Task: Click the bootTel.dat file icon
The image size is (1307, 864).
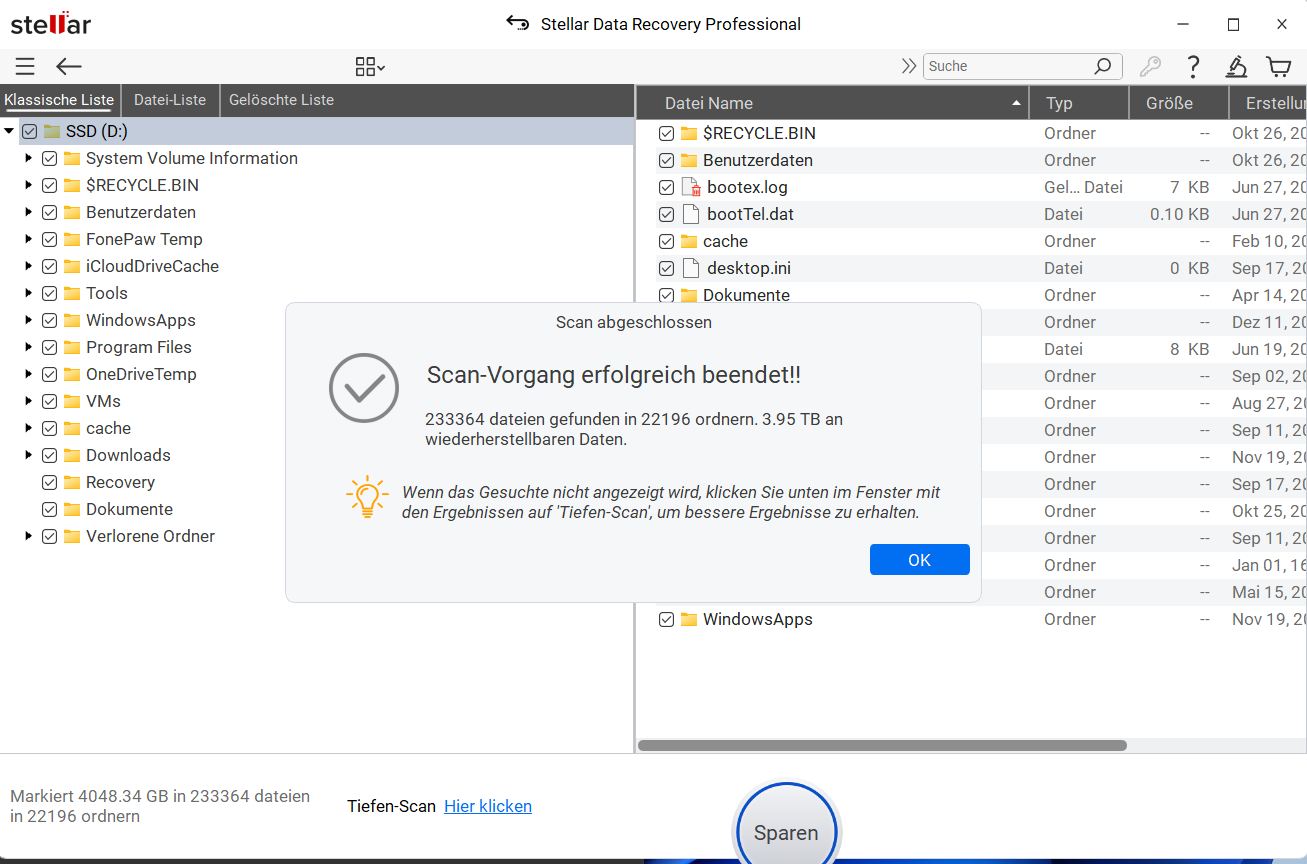Action: coord(690,214)
